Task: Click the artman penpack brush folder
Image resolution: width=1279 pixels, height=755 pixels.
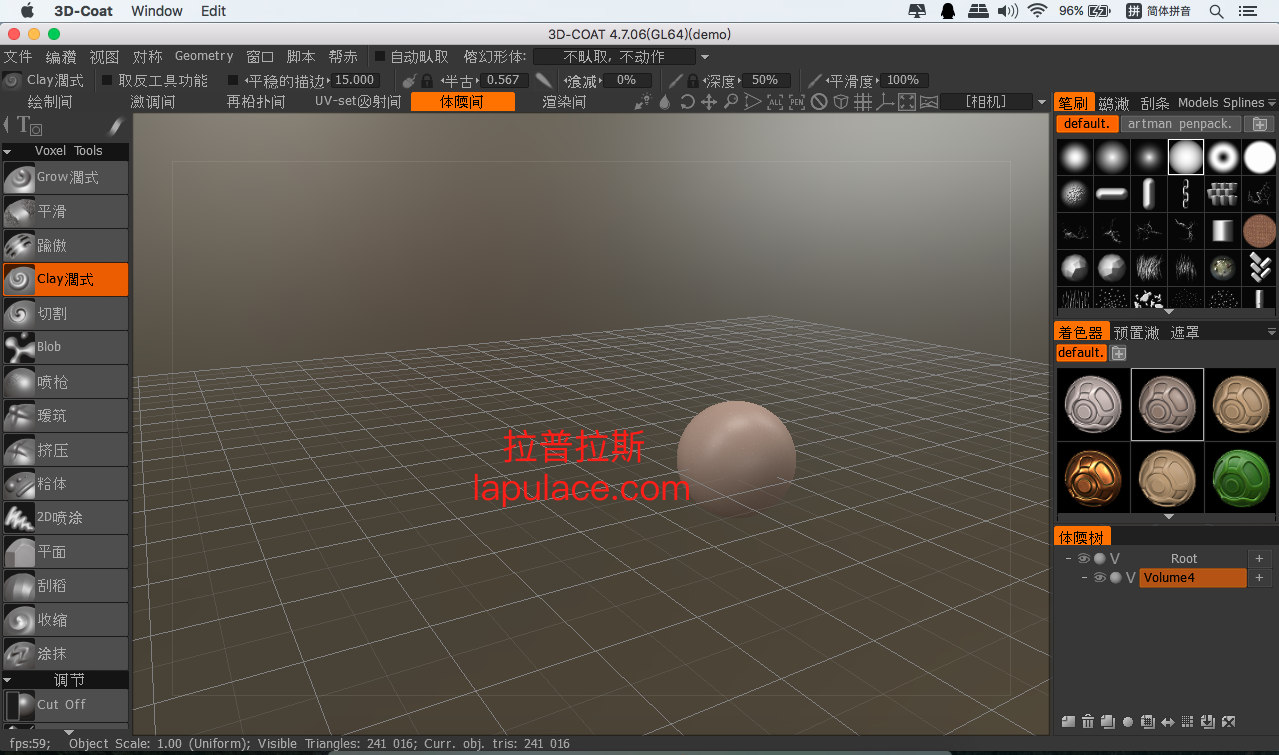Action: [x=1180, y=124]
